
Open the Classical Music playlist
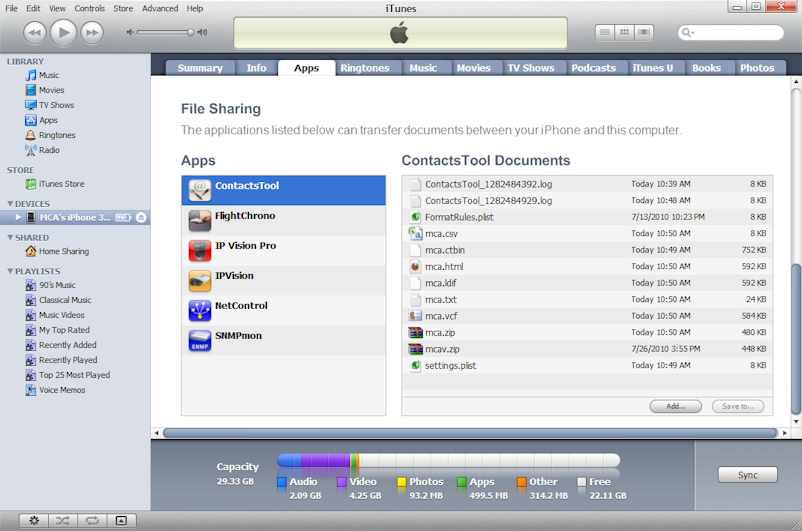(65, 300)
